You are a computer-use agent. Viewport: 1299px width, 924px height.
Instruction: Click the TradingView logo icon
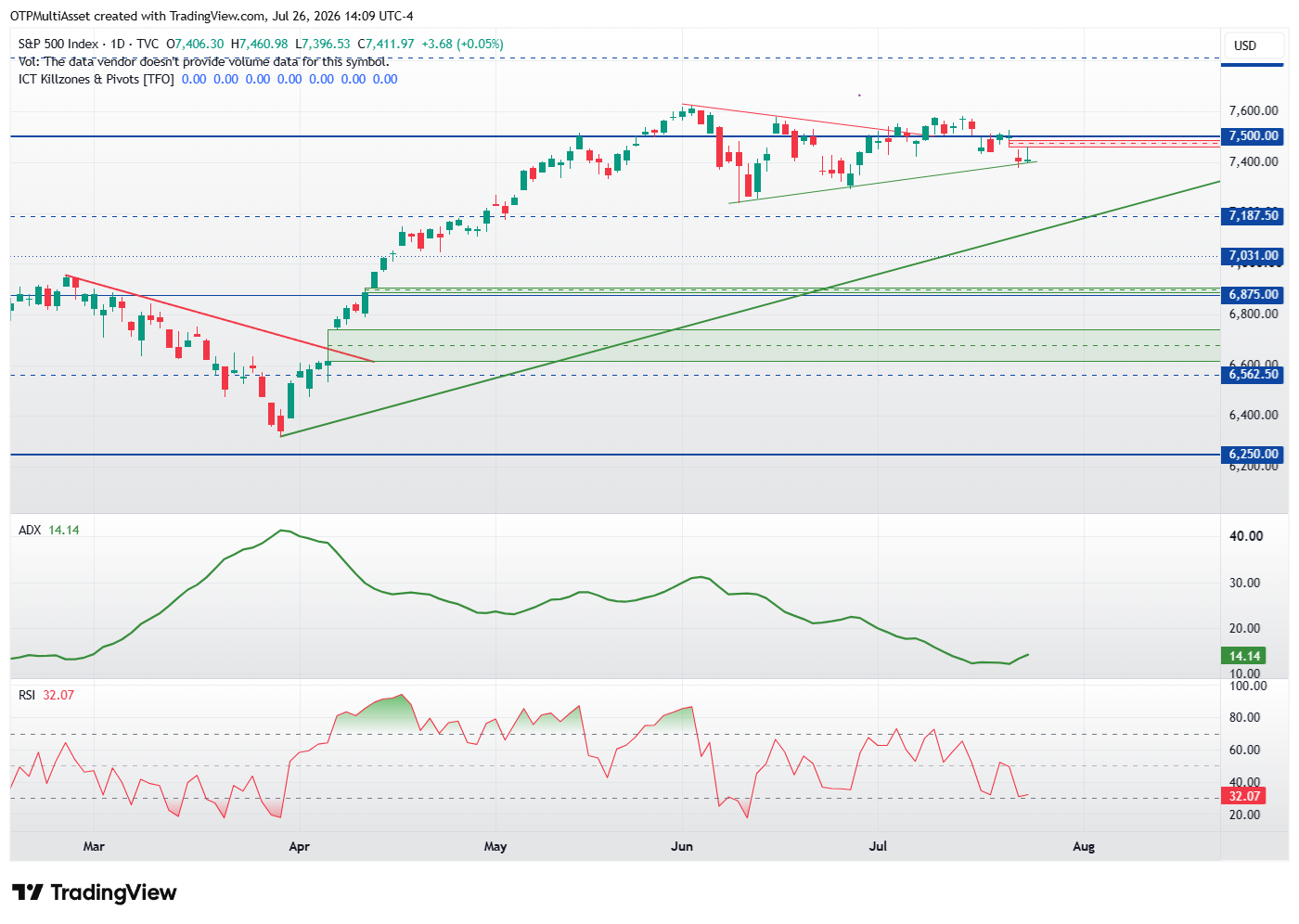28,892
